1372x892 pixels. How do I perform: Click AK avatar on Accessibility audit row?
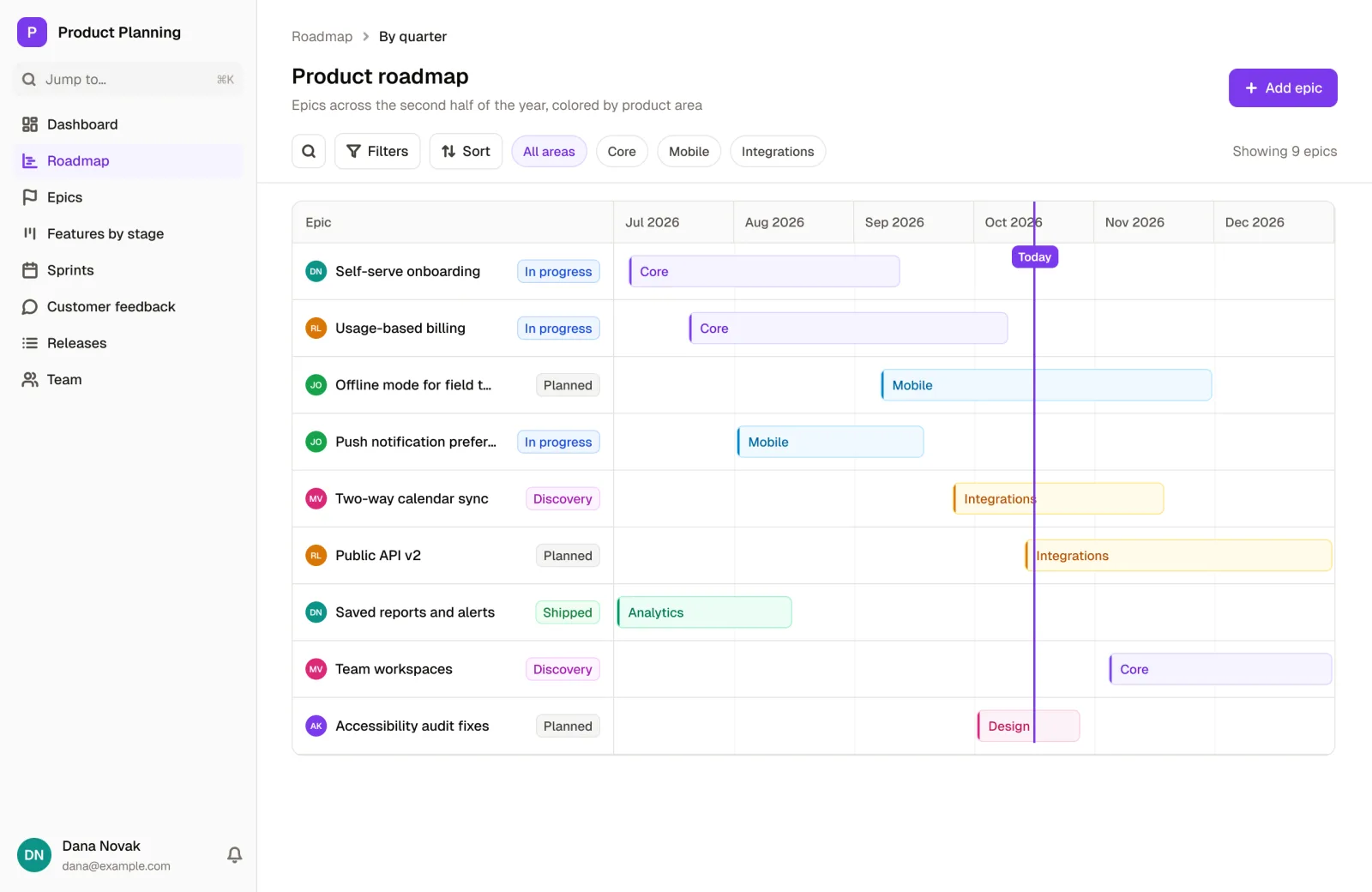316,726
